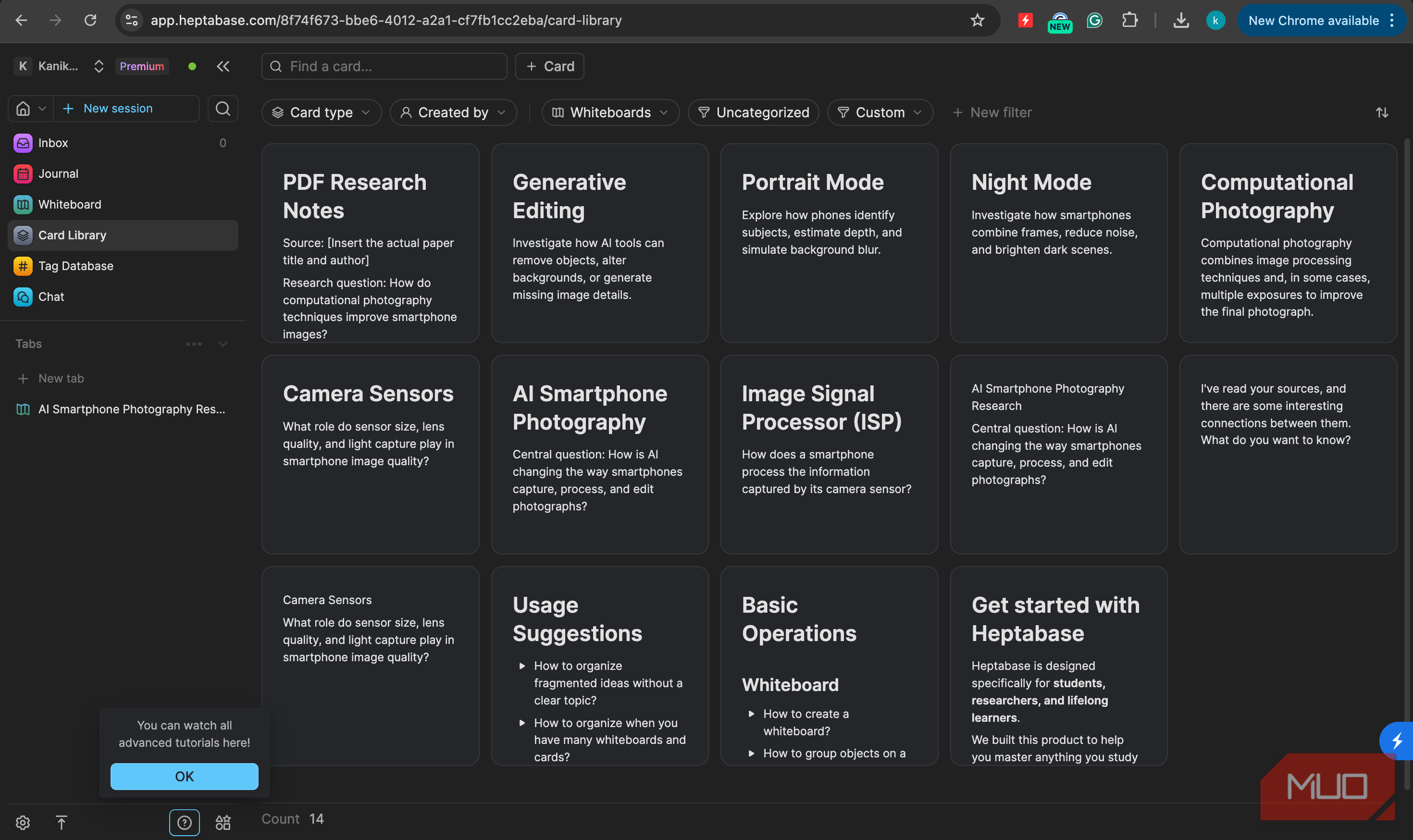Open Chrome downloads icon
The height and width of the screenshot is (840, 1413).
1180,20
